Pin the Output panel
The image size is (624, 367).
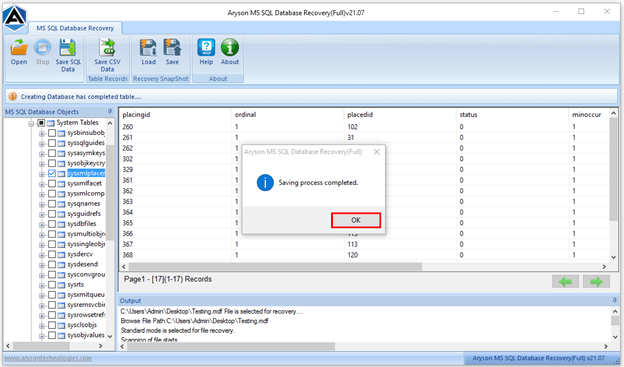615,300
